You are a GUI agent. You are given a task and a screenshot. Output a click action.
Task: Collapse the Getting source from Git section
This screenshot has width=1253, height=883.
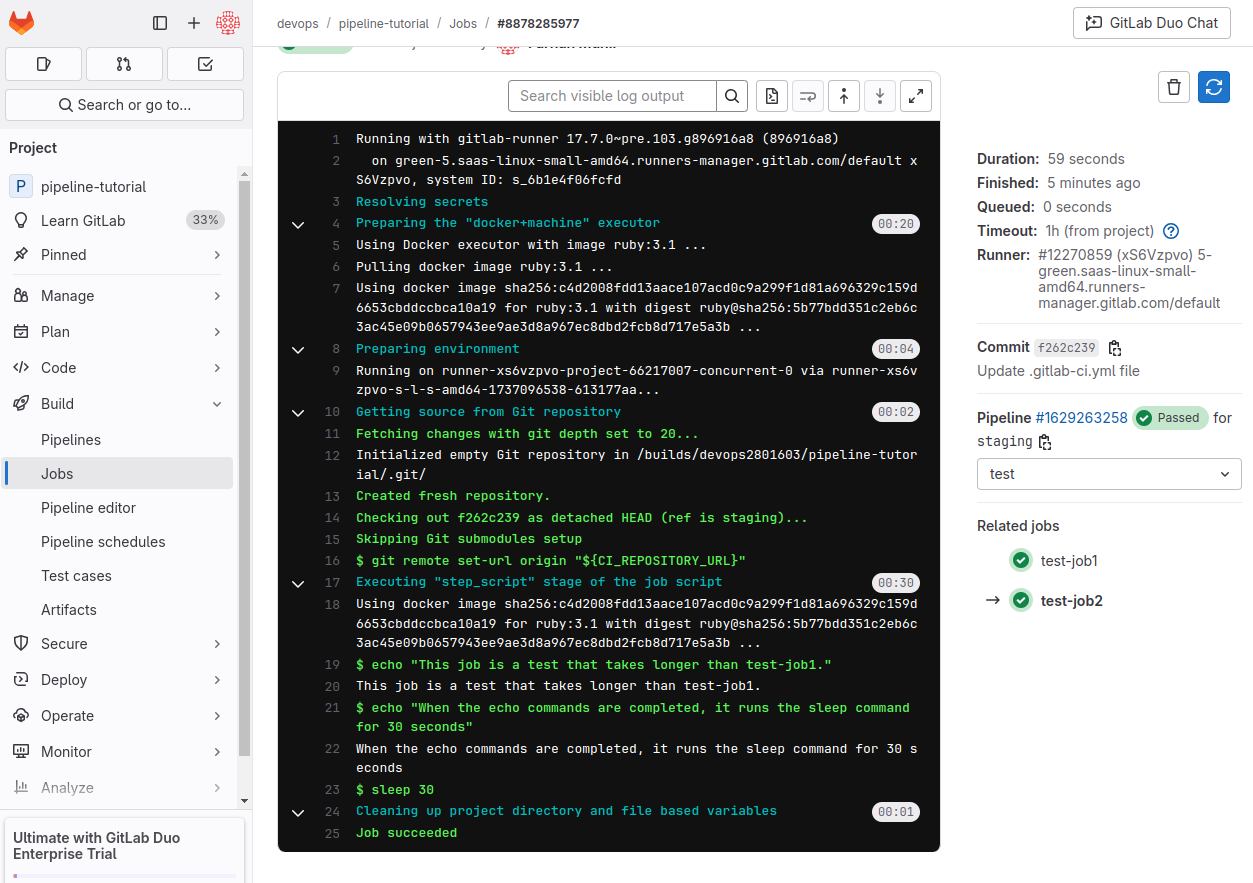pyautogui.click(x=297, y=413)
